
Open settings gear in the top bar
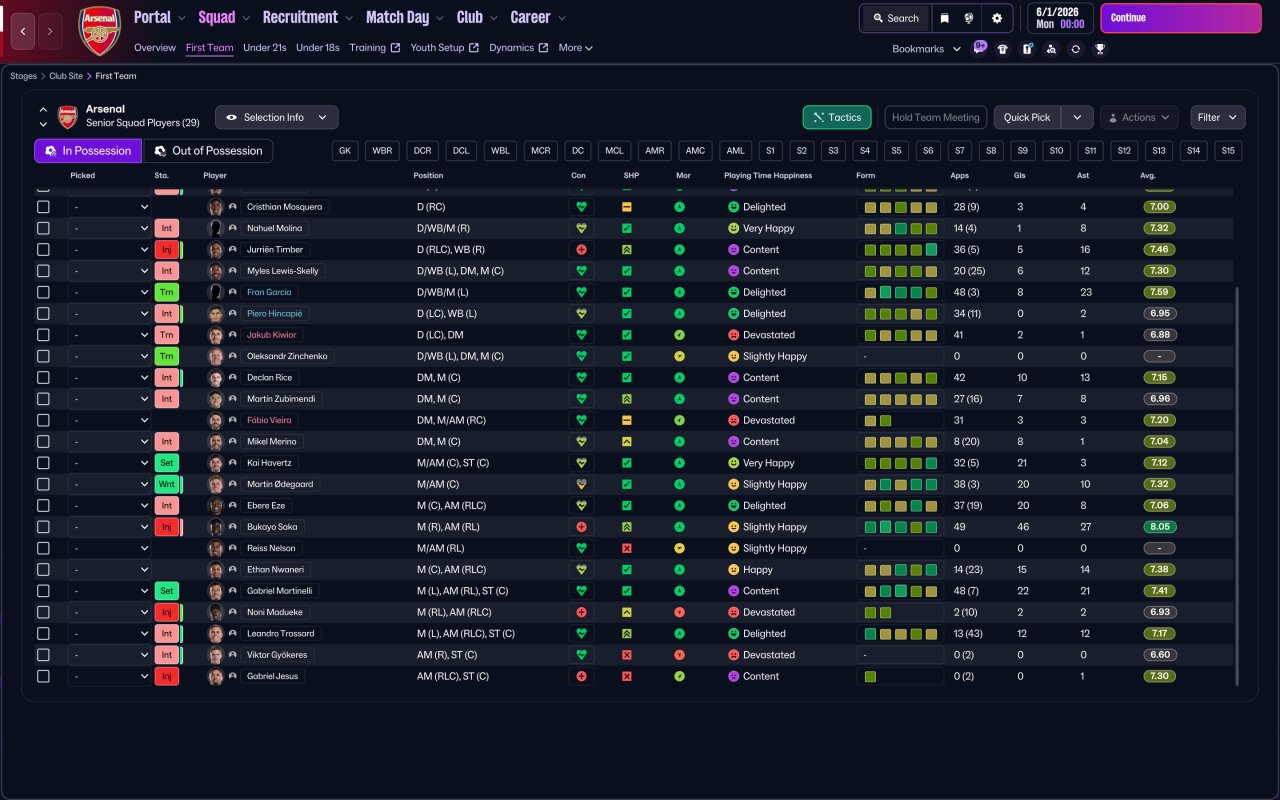pos(996,18)
